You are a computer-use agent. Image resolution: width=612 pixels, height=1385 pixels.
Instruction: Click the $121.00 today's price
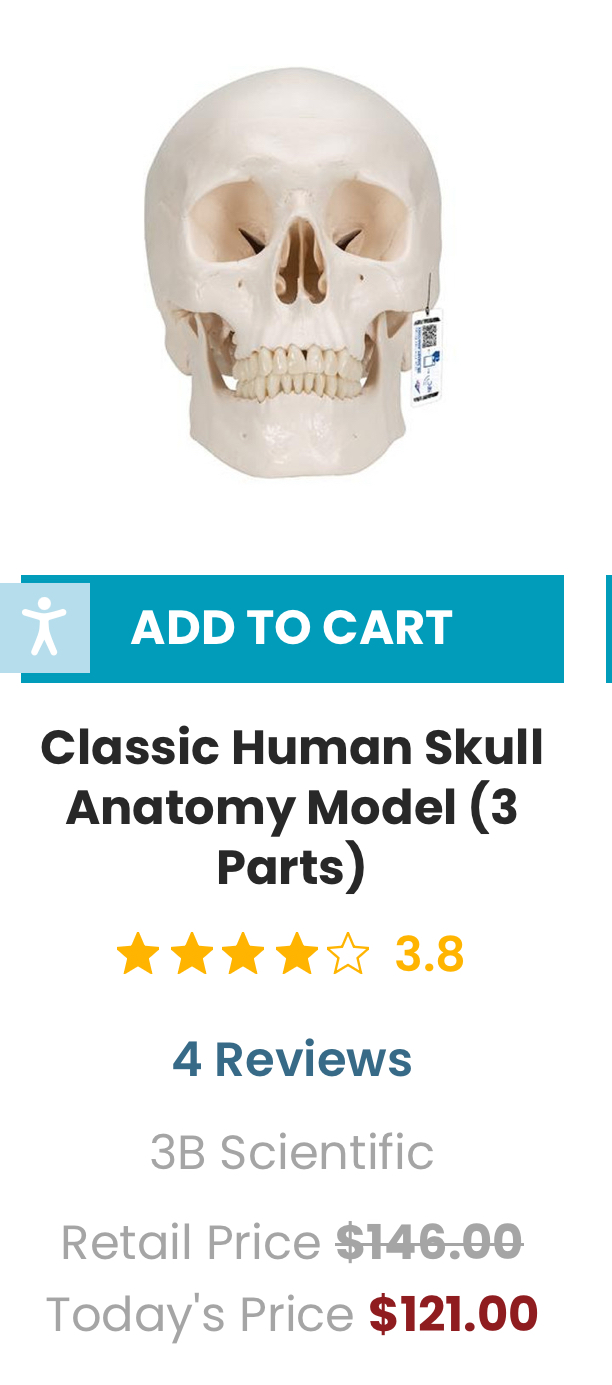453,1314
